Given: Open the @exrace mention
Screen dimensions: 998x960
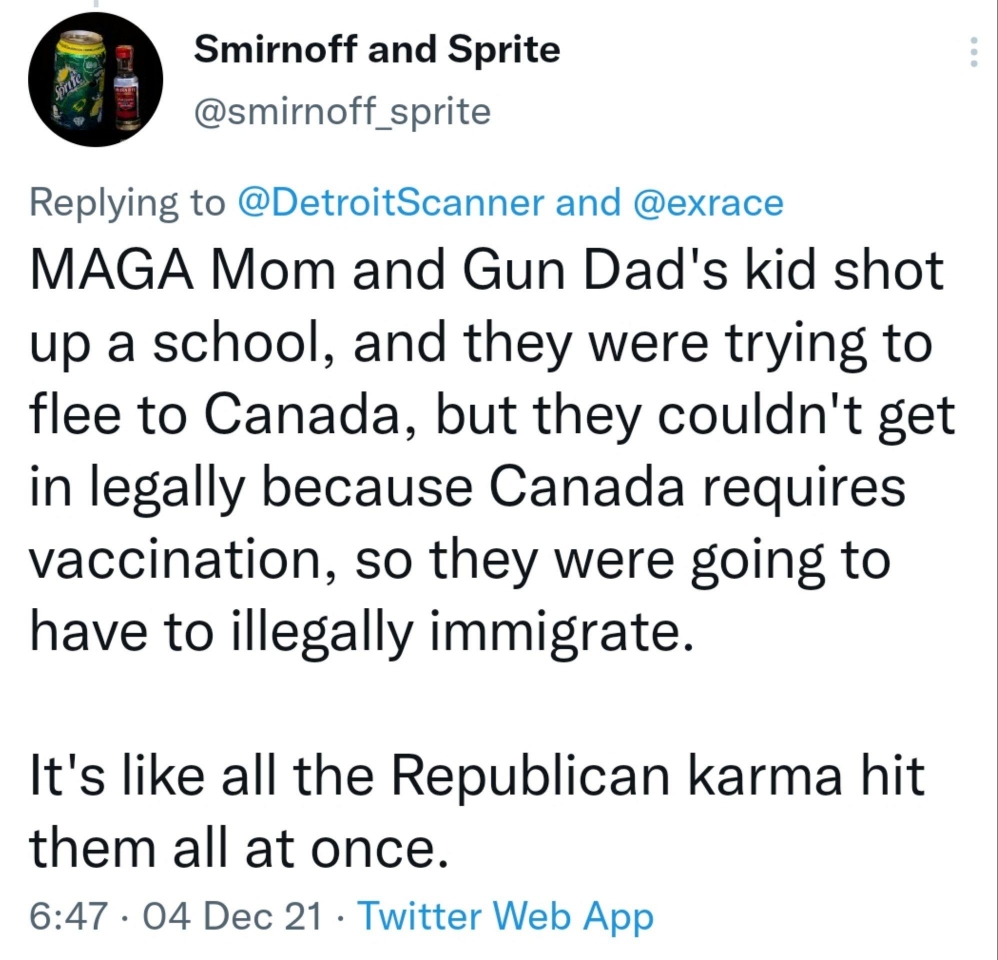Looking at the screenshot, I should tap(708, 202).
